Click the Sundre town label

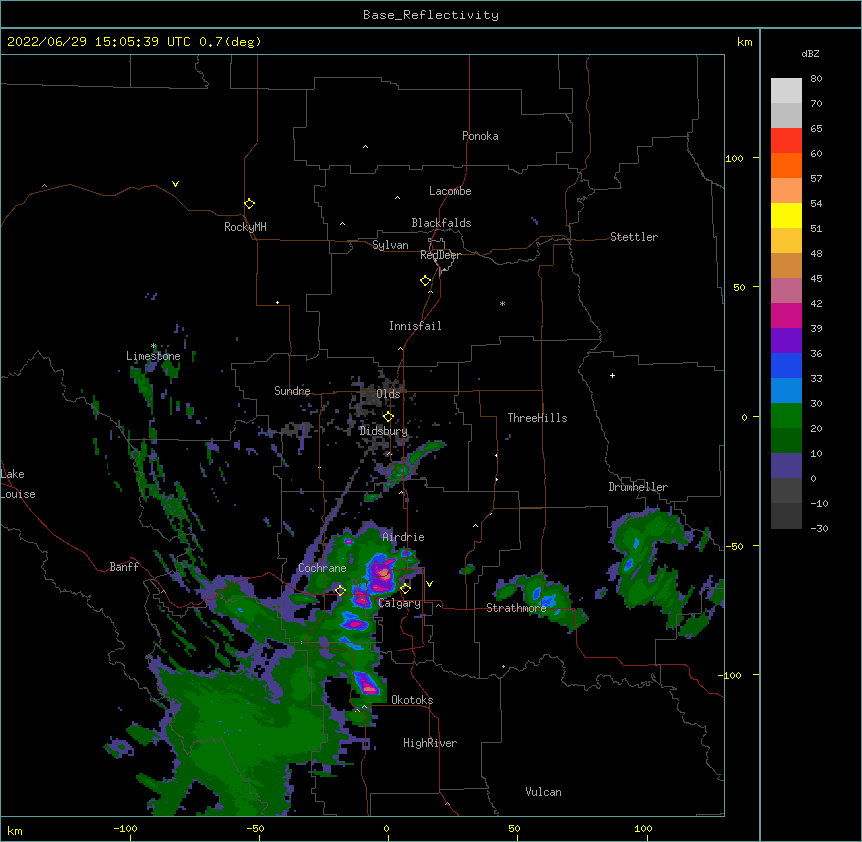292,391
